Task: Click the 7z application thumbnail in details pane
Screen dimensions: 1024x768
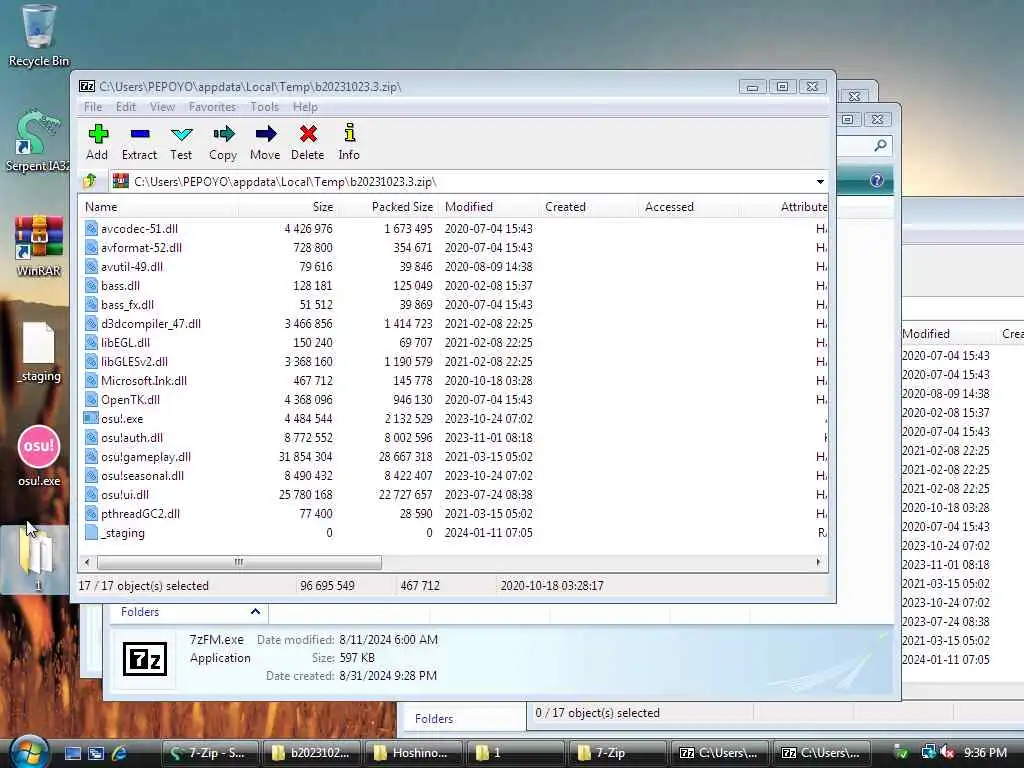Action: coord(144,658)
